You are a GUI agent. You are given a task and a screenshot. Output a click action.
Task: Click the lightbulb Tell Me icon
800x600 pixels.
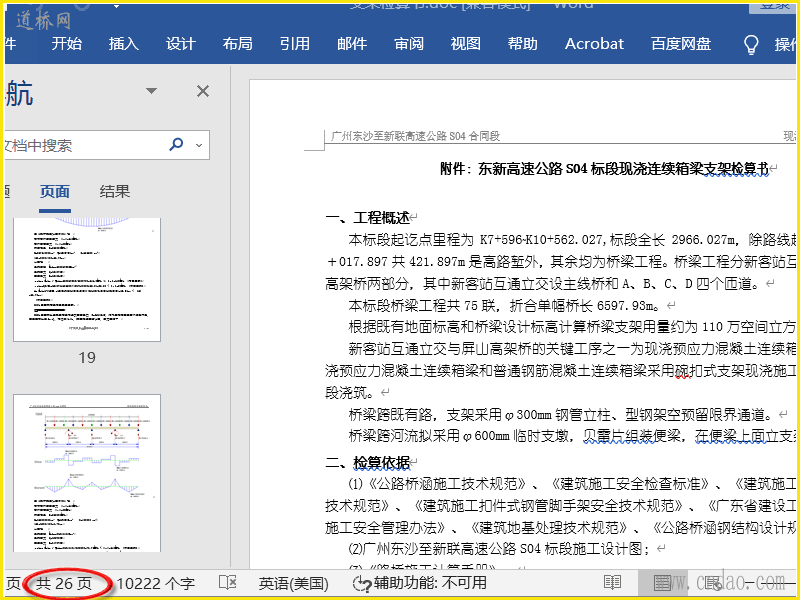[751, 44]
